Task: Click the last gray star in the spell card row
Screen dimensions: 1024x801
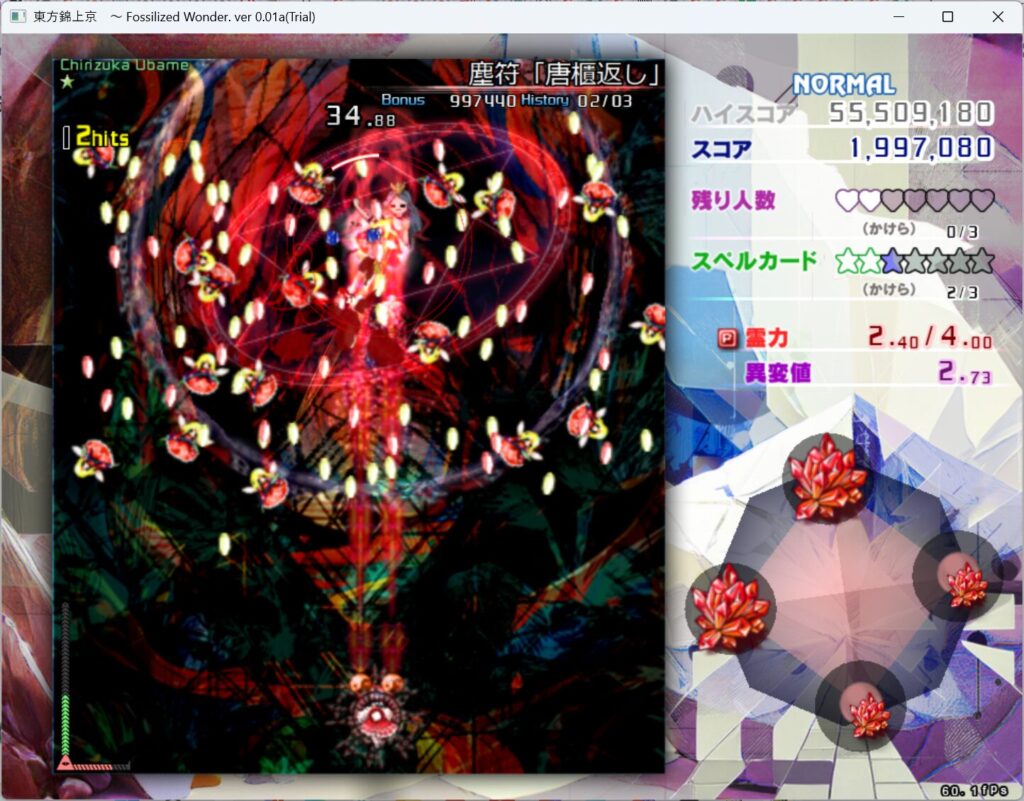Action: [982, 261]
